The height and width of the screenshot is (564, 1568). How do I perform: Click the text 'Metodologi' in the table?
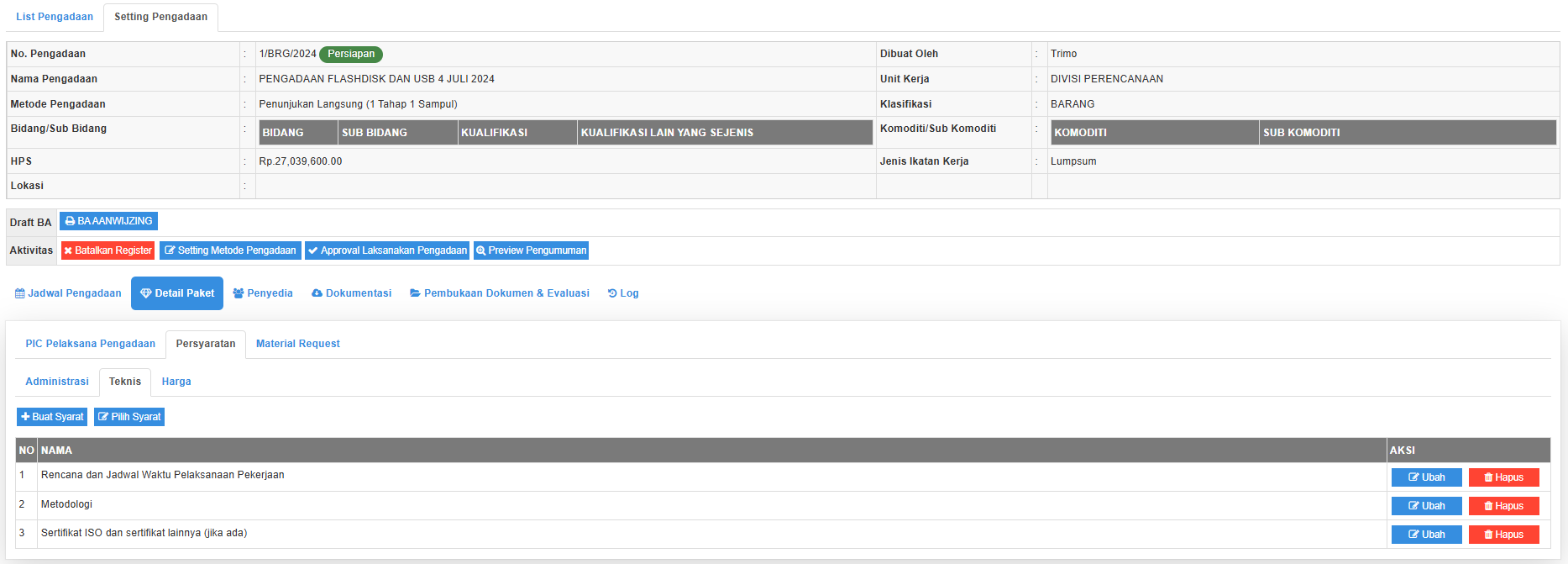66,504
